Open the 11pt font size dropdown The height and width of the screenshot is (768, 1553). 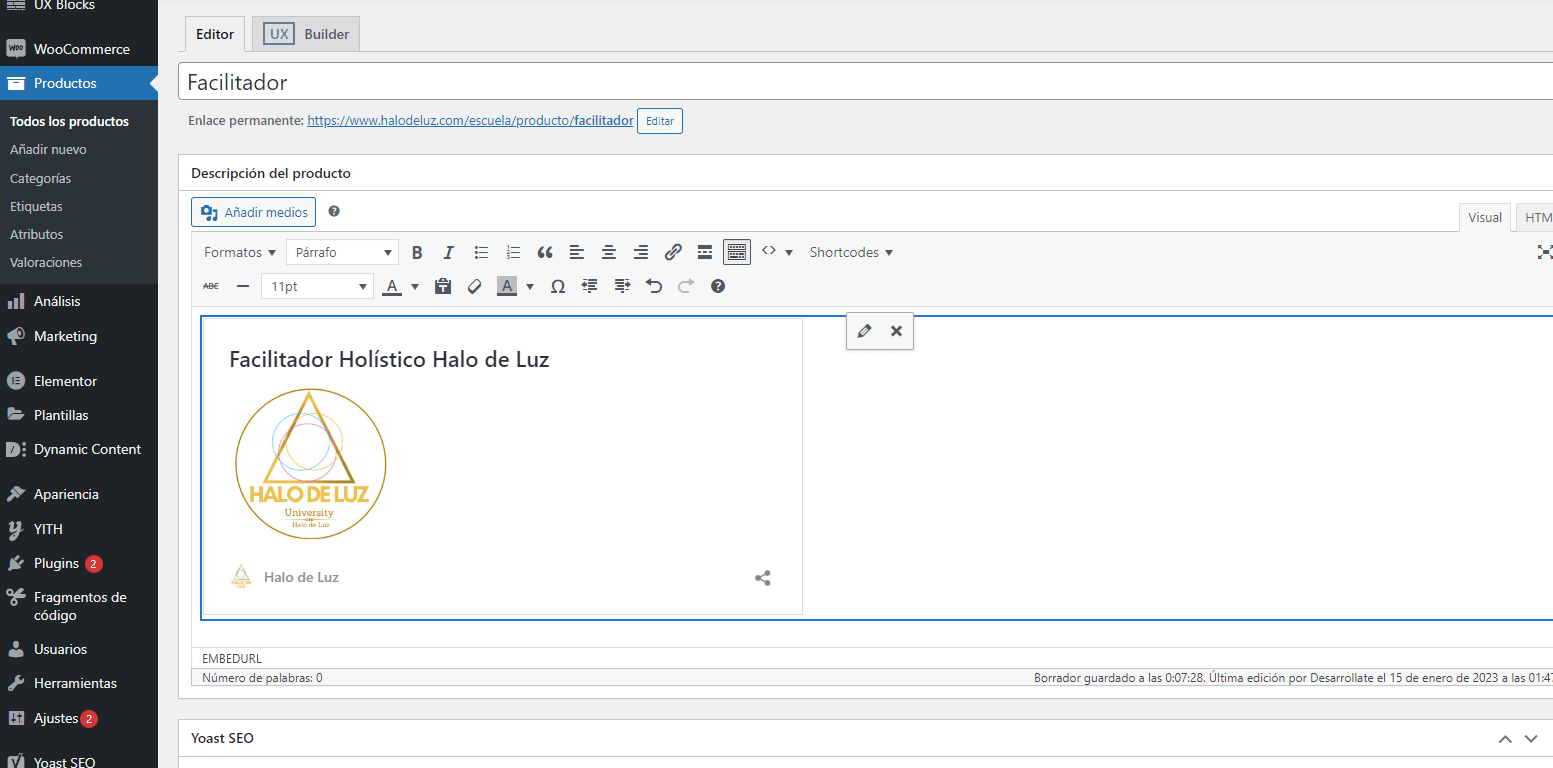(x=318, y=286)
